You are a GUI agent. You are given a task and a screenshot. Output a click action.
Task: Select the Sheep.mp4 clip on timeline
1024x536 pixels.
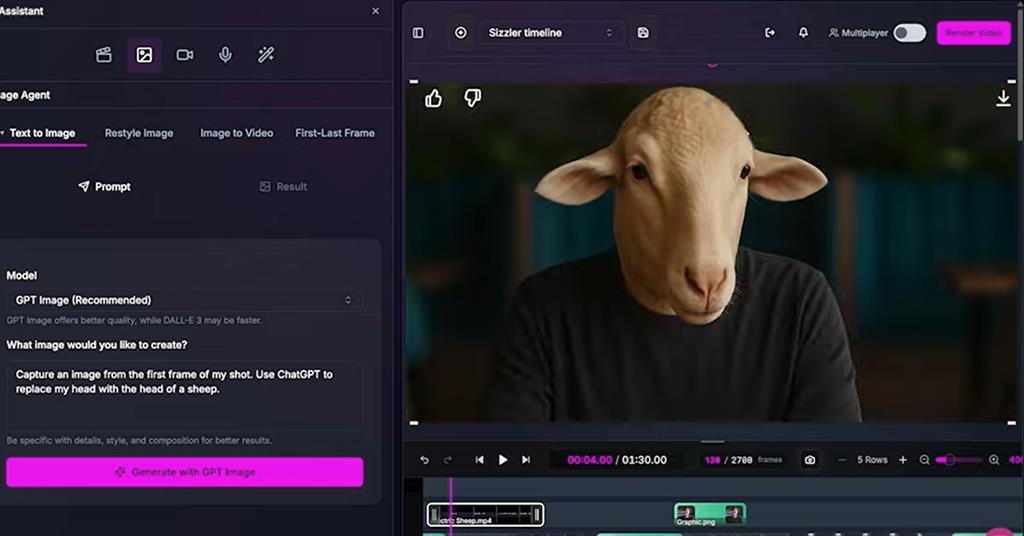(485, 514)
